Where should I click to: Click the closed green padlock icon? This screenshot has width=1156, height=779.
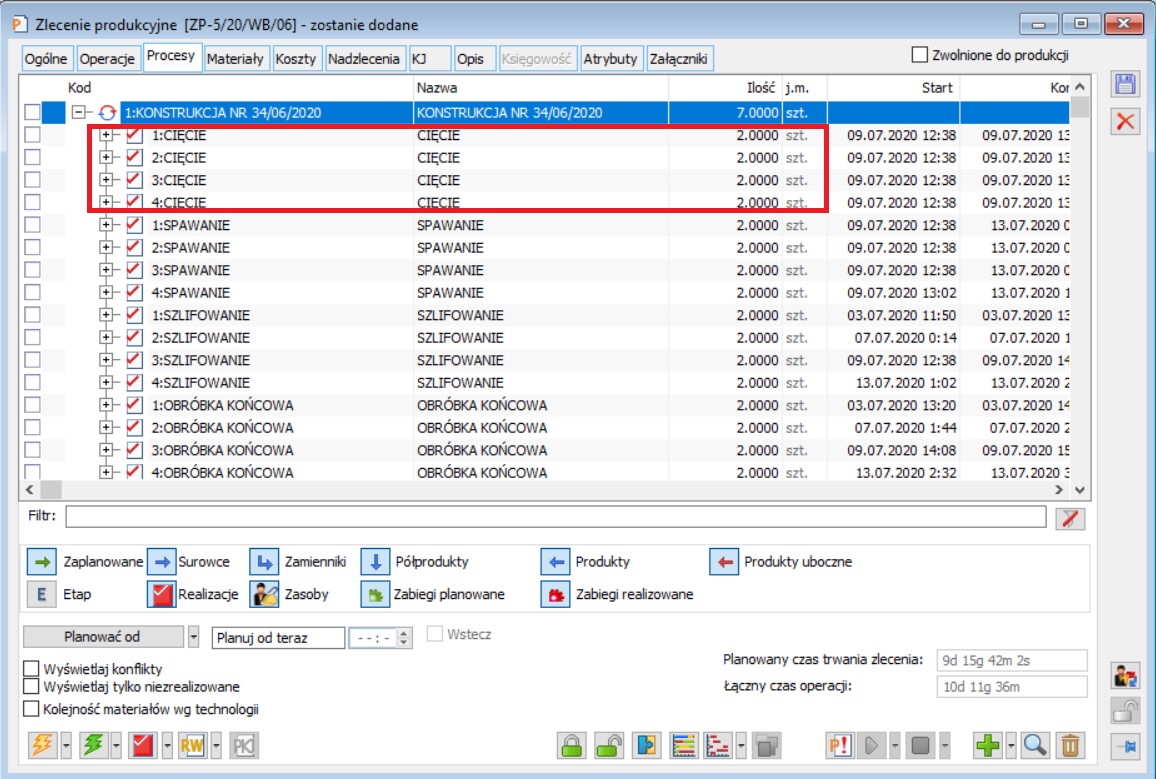[x=571, y=745]
